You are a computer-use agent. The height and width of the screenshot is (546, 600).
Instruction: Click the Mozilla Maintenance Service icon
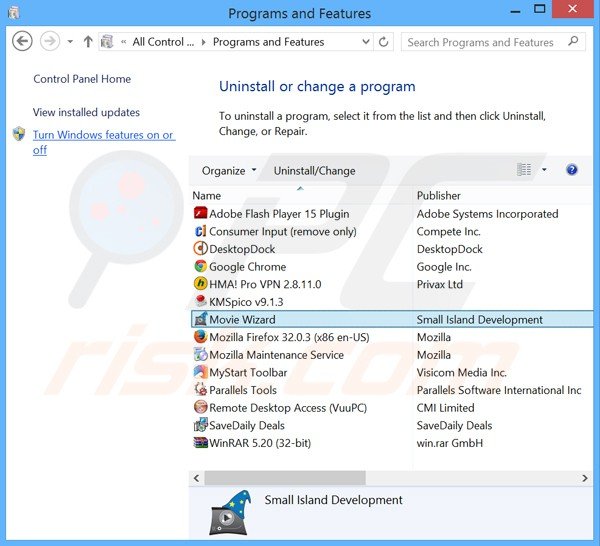click(x=201, y=354)
